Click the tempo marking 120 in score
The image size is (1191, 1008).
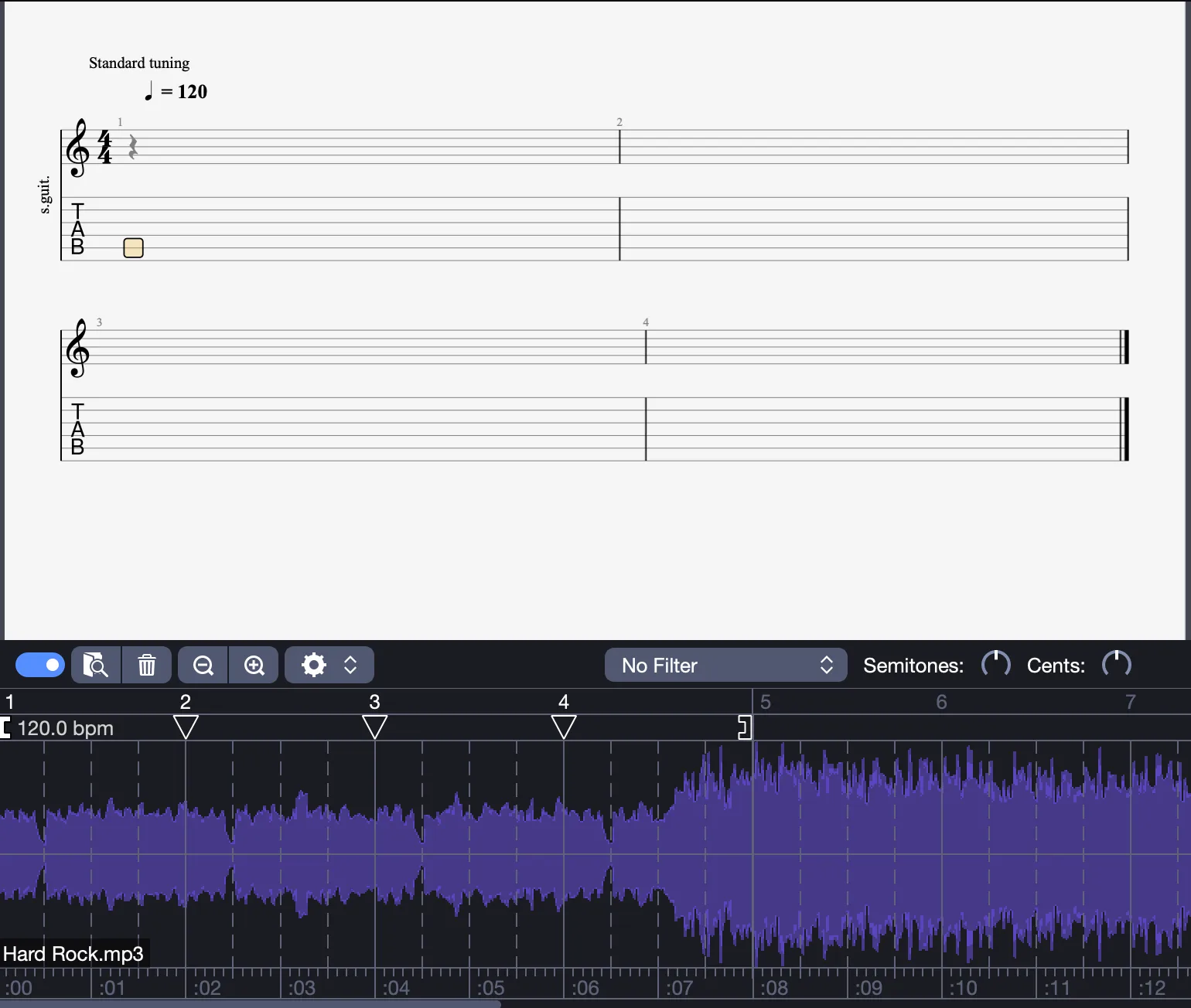tap(176, 91)
